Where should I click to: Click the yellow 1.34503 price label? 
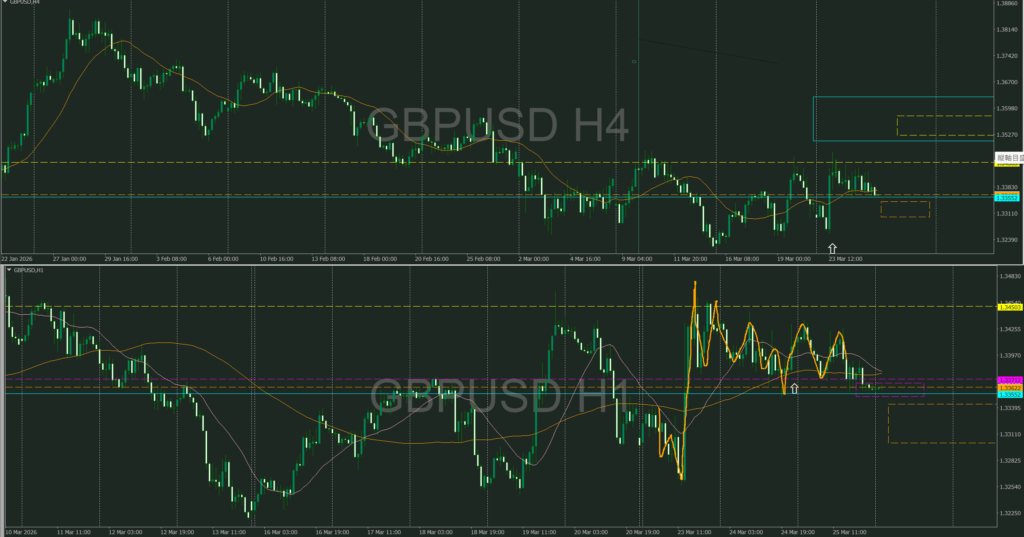tap(1008, 307)
